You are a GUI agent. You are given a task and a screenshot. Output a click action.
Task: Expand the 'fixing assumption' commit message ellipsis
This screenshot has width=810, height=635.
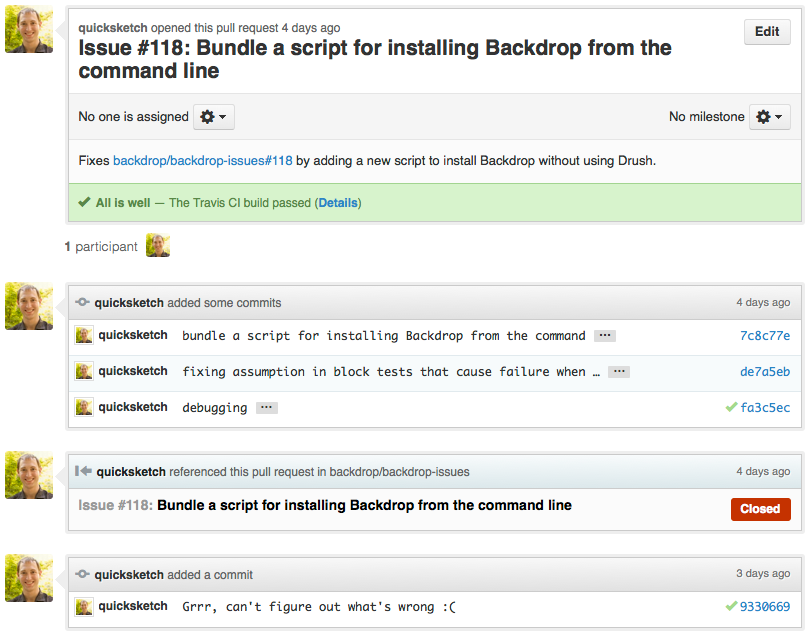click(619, 372)
